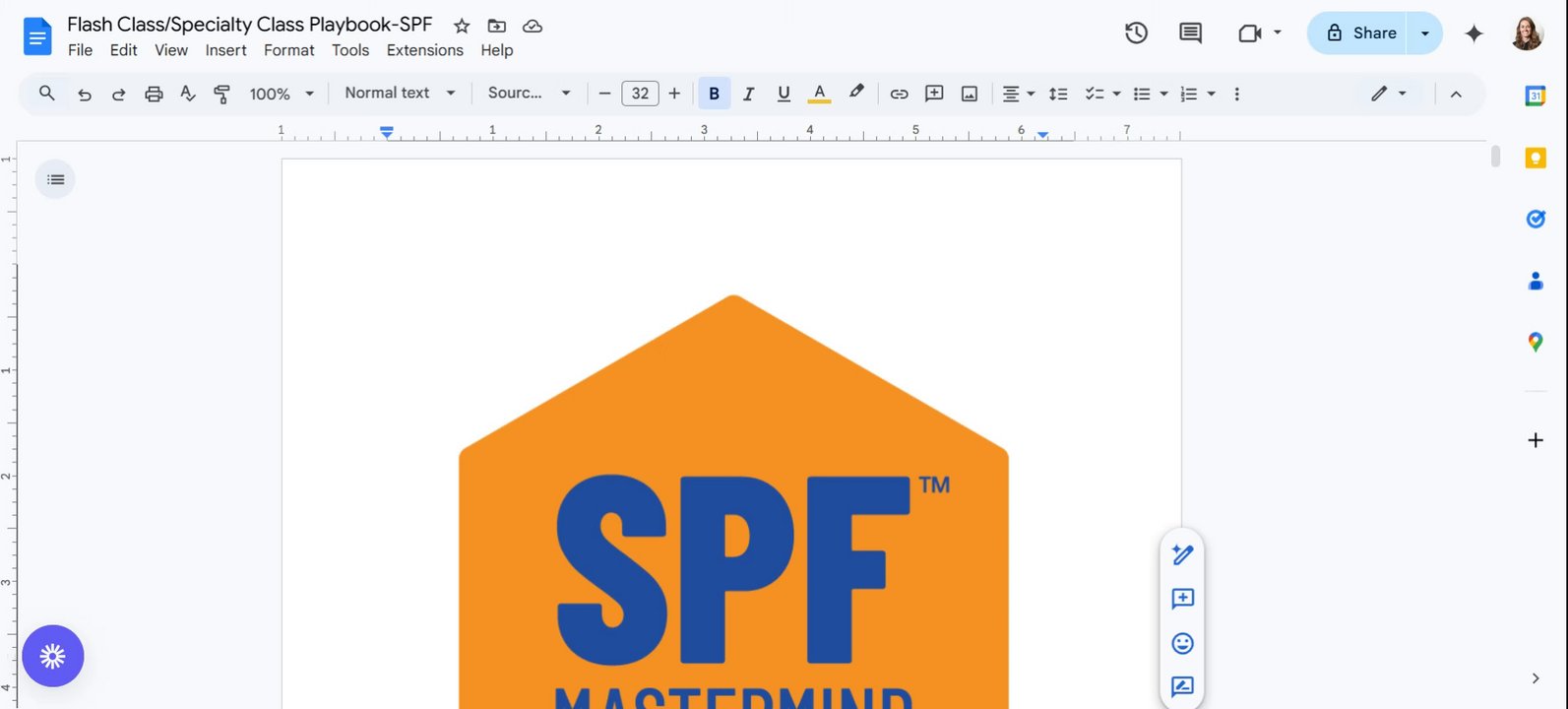Viewport: 1568px width, 709px height.
Task: Open the Editing mode pencil dropdown
Action: tap(1388, 94)
